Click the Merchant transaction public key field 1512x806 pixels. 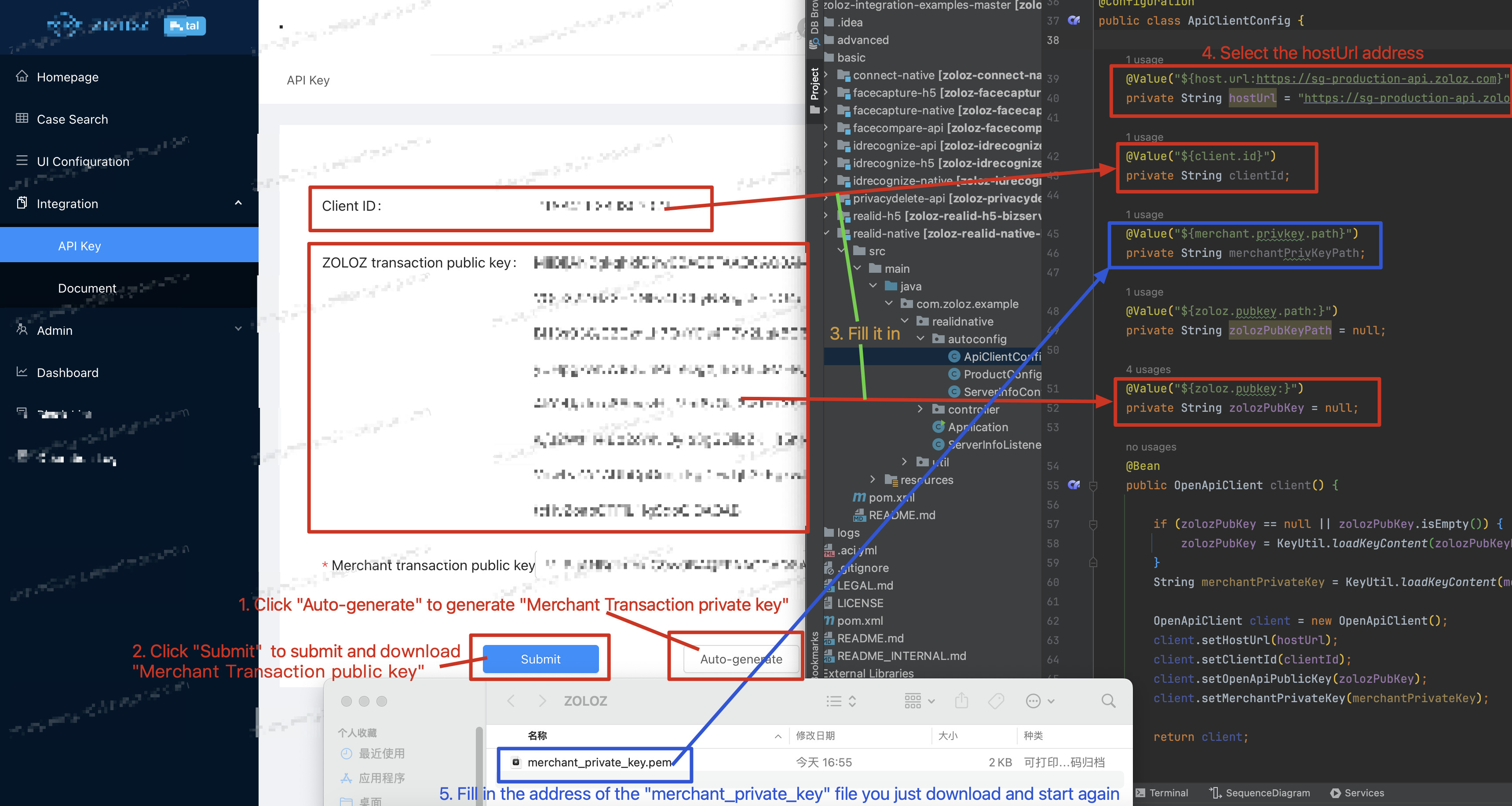[x=669, y=565]
